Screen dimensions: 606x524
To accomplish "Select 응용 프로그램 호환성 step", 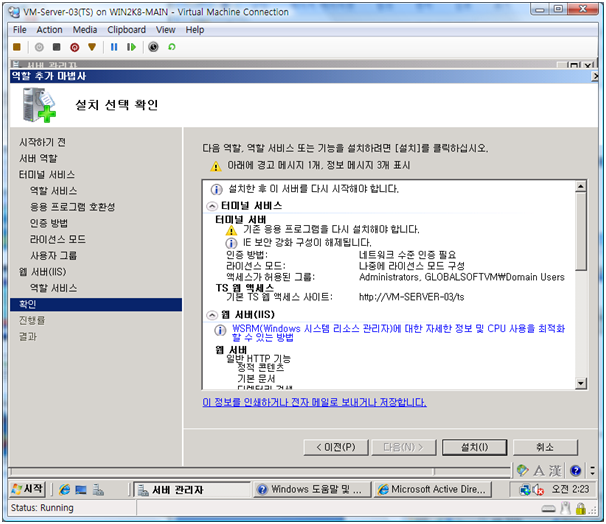I will [73, 207].
